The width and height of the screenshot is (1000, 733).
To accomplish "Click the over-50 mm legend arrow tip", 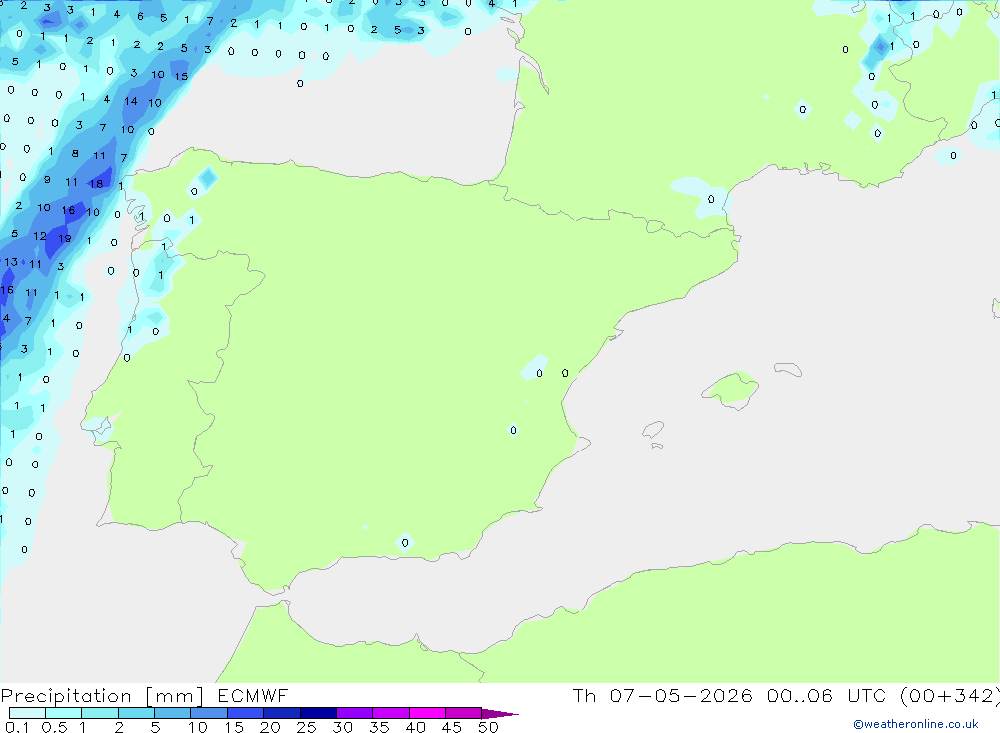I will [500, 714].
